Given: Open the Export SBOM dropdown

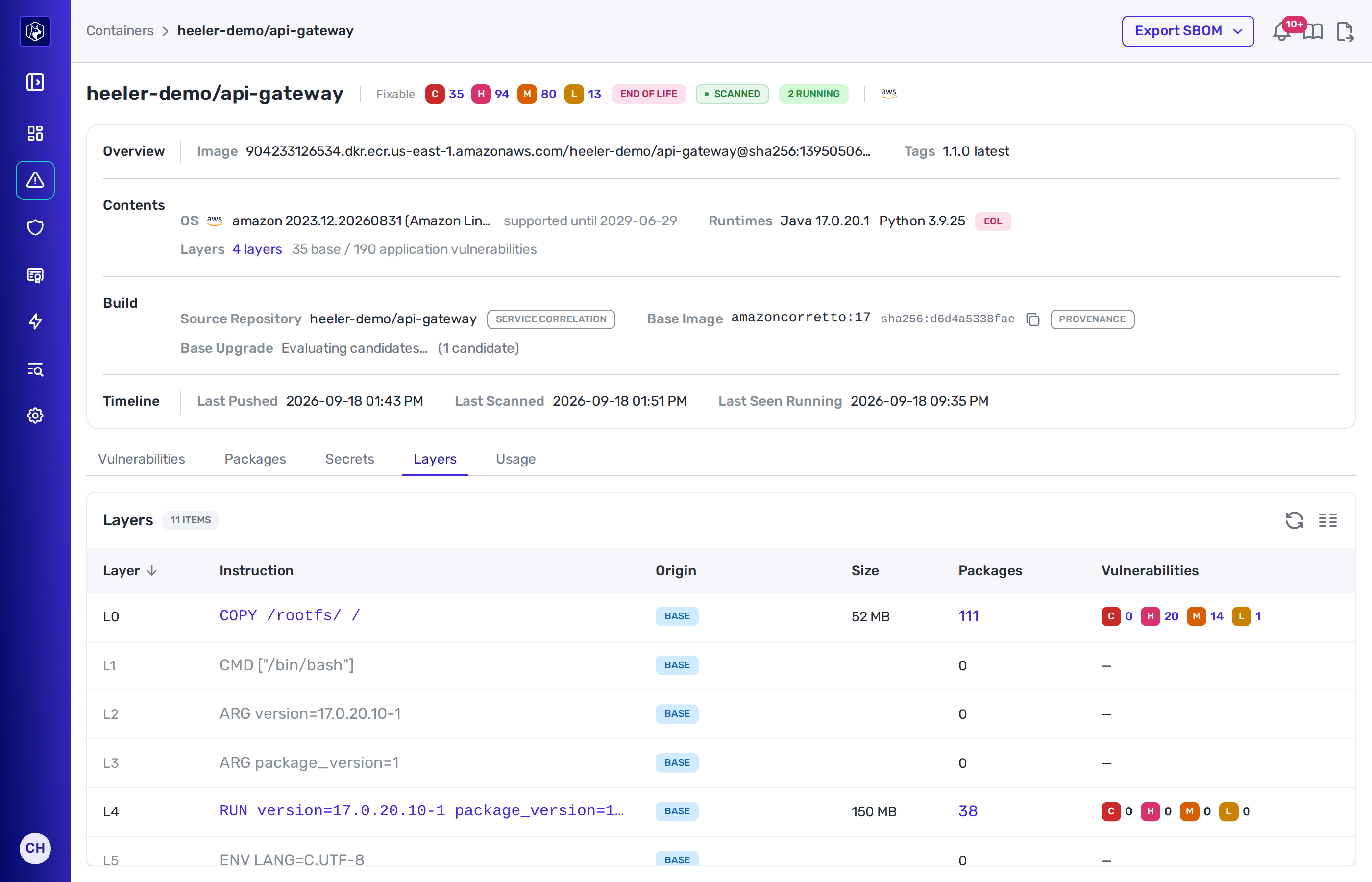Looking at the screenshot, I should tap(1188, 31).
